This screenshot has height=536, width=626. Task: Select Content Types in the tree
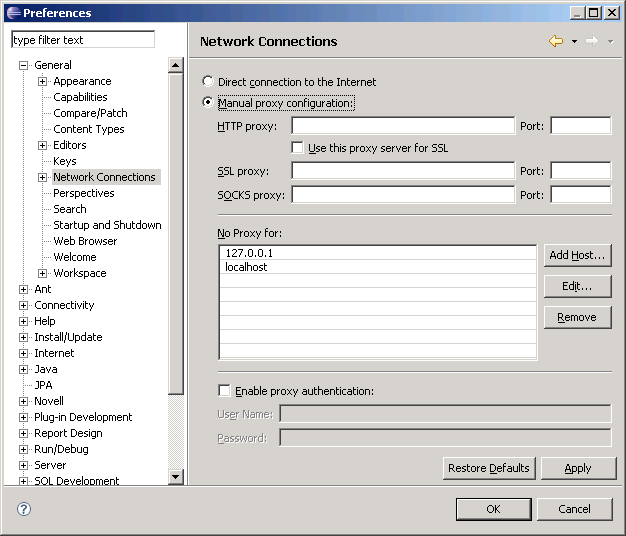coord(89,129)
